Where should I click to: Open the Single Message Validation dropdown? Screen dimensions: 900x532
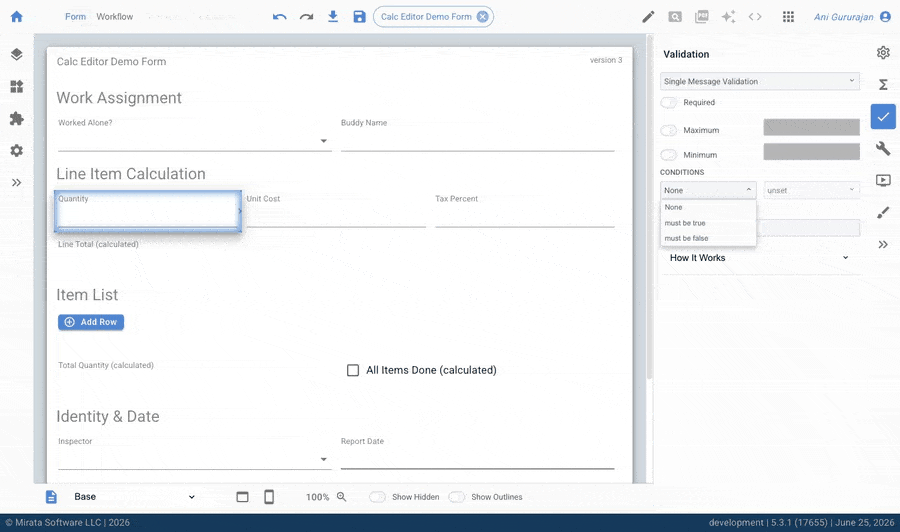click(759, 81)
